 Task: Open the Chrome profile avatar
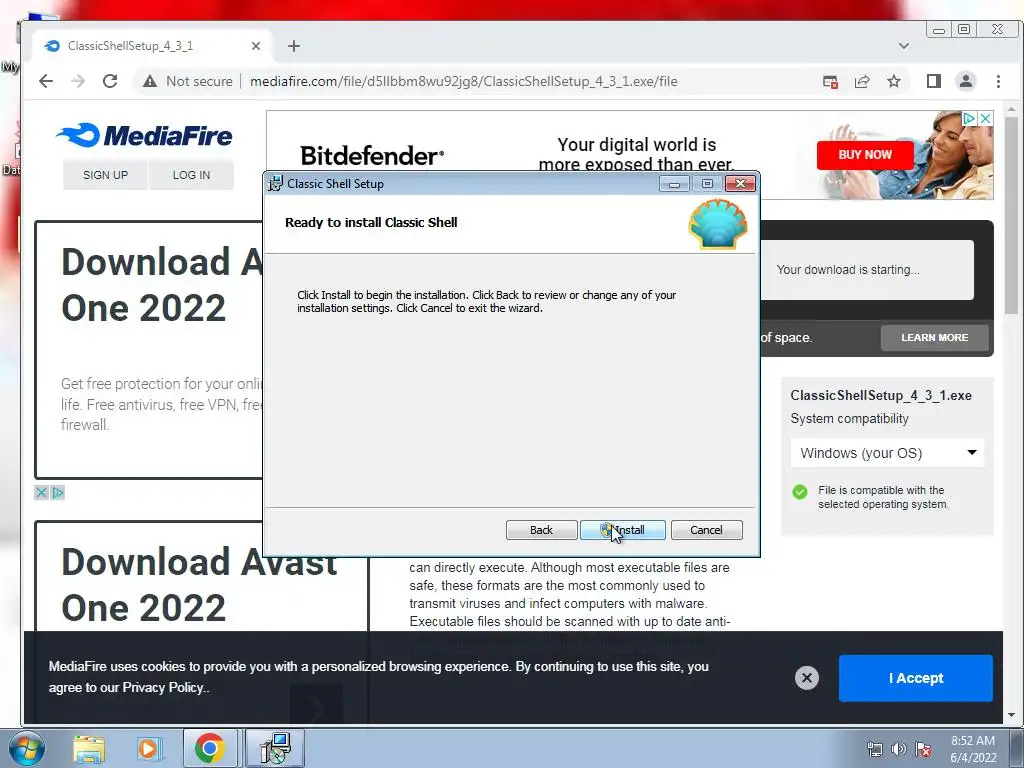pos(965,81)
